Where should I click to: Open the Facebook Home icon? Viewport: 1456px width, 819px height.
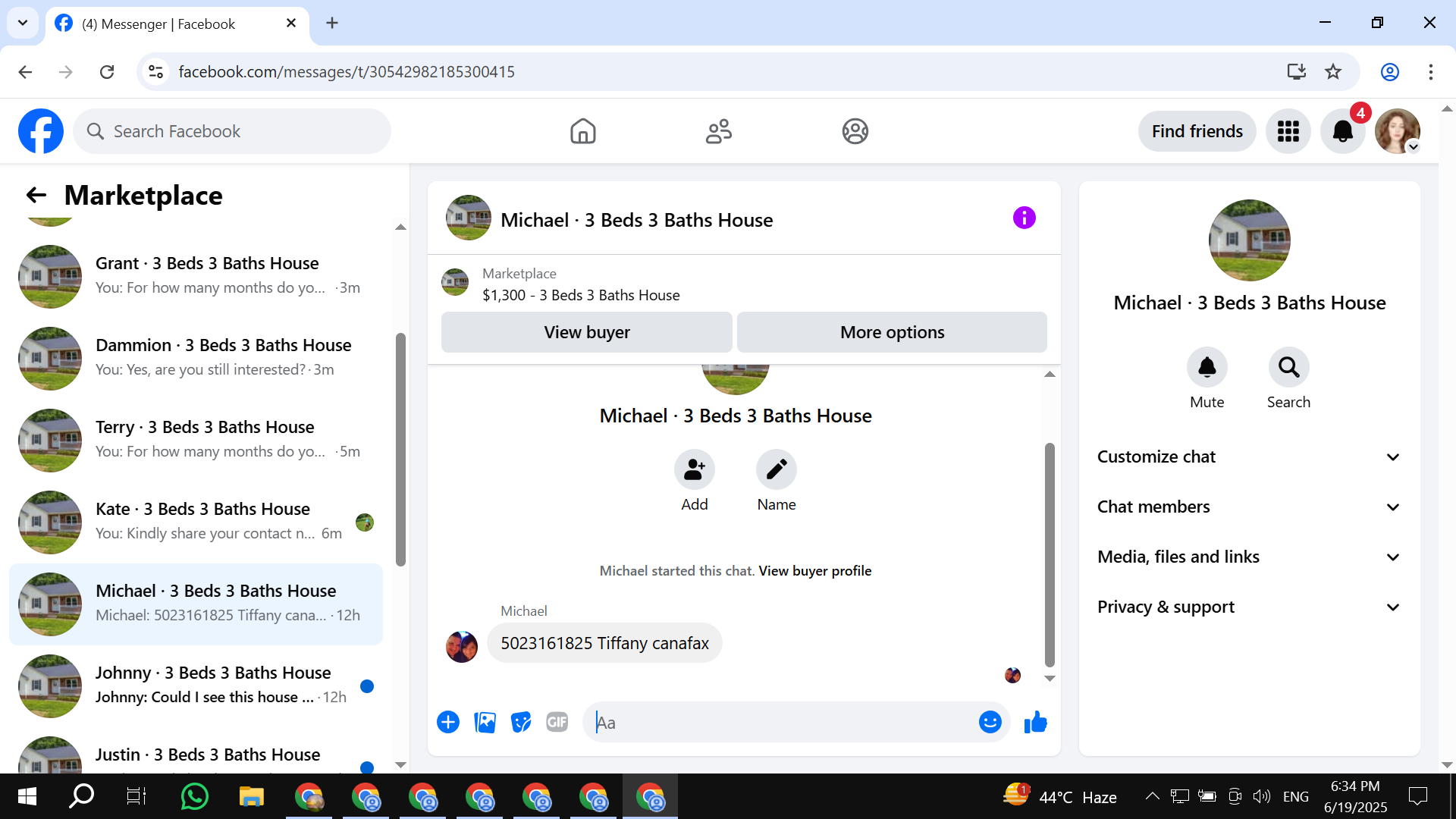tap(583, 131)
